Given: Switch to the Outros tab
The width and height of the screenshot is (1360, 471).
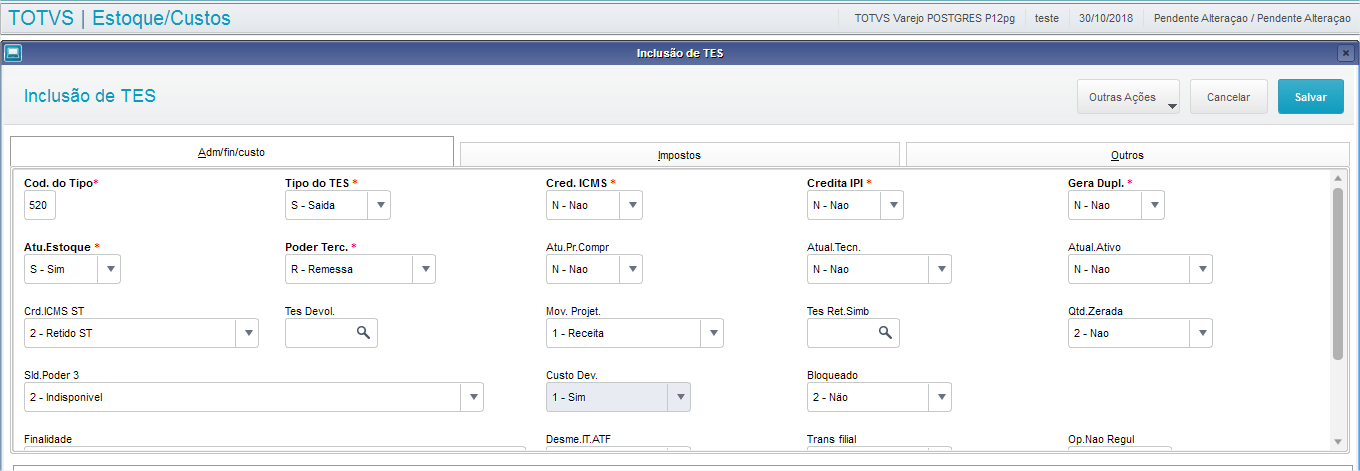Looking at the screenshot, I should [1127, 155].
